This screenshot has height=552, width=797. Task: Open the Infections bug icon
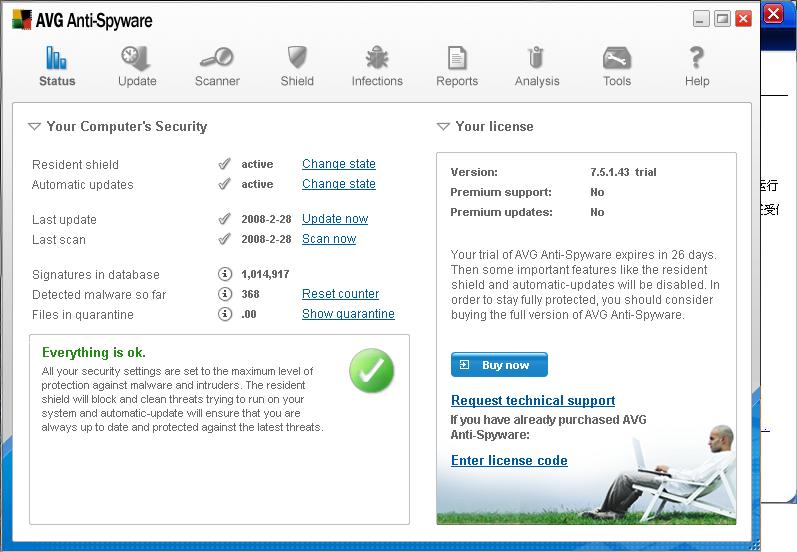[377, 59]
